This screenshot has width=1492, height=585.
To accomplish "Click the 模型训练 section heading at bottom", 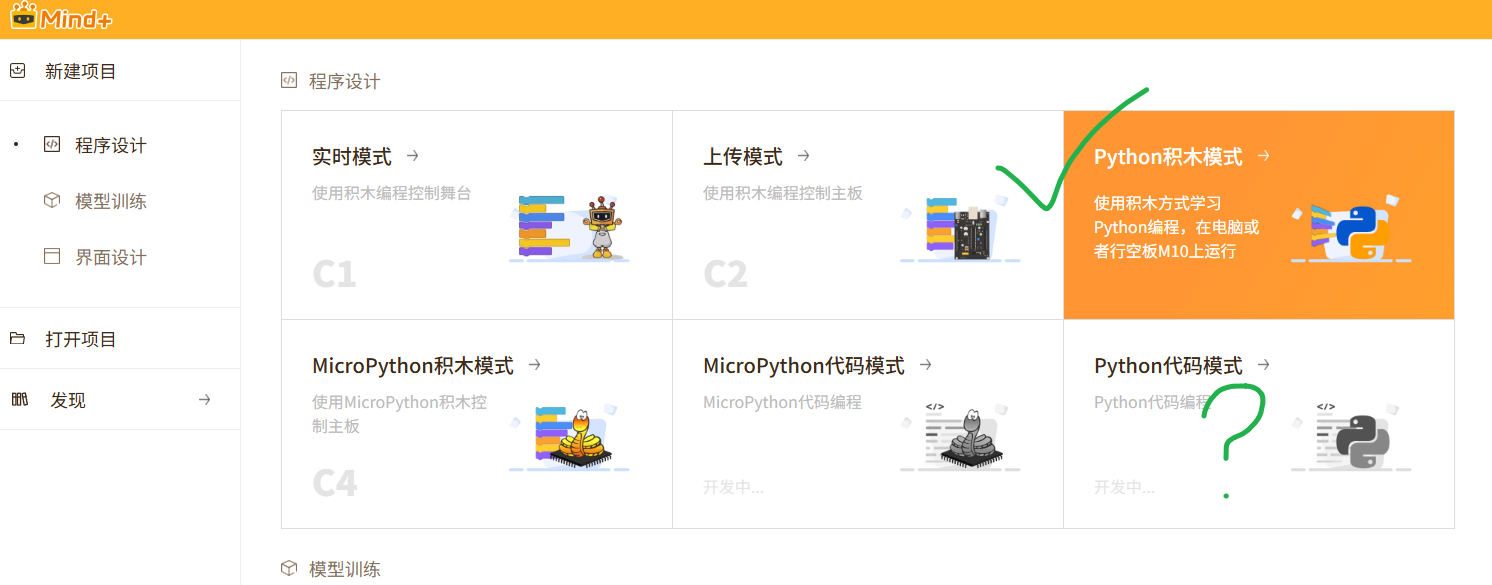I will (x=344, y=569).
